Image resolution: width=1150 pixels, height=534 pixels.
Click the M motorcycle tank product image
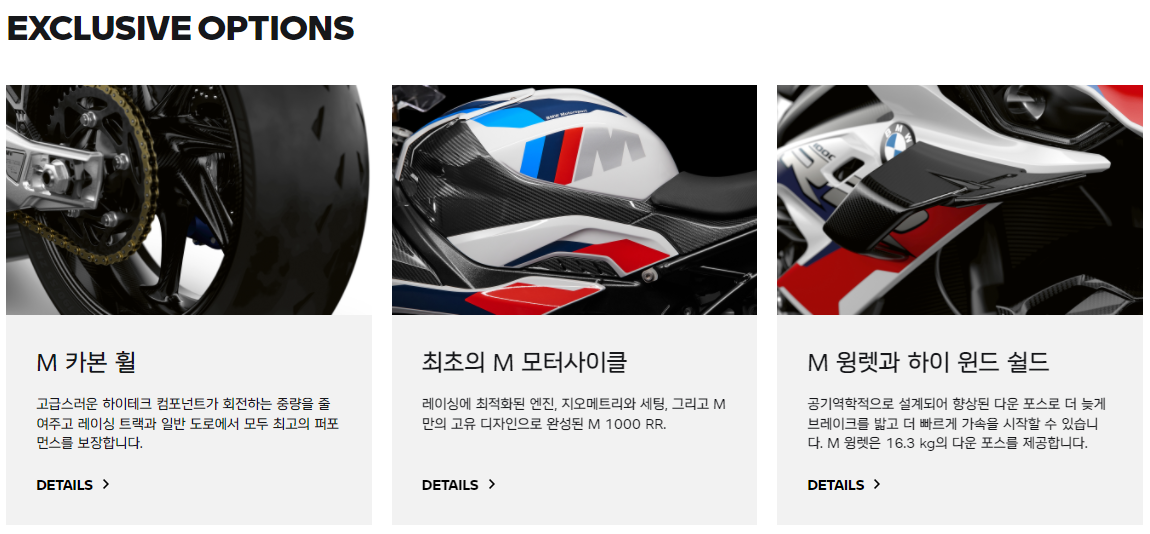[574, 200]
